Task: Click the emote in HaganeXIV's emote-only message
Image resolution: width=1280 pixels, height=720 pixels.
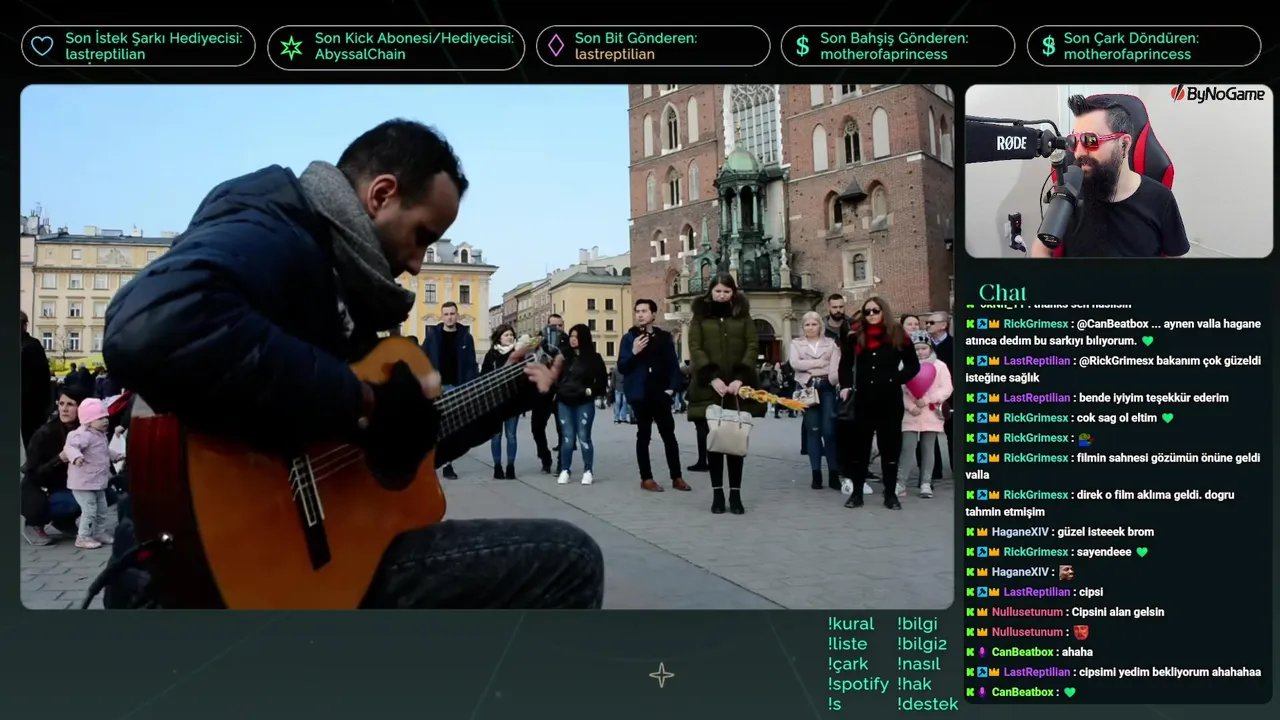Action: (x=1066, y=572)
